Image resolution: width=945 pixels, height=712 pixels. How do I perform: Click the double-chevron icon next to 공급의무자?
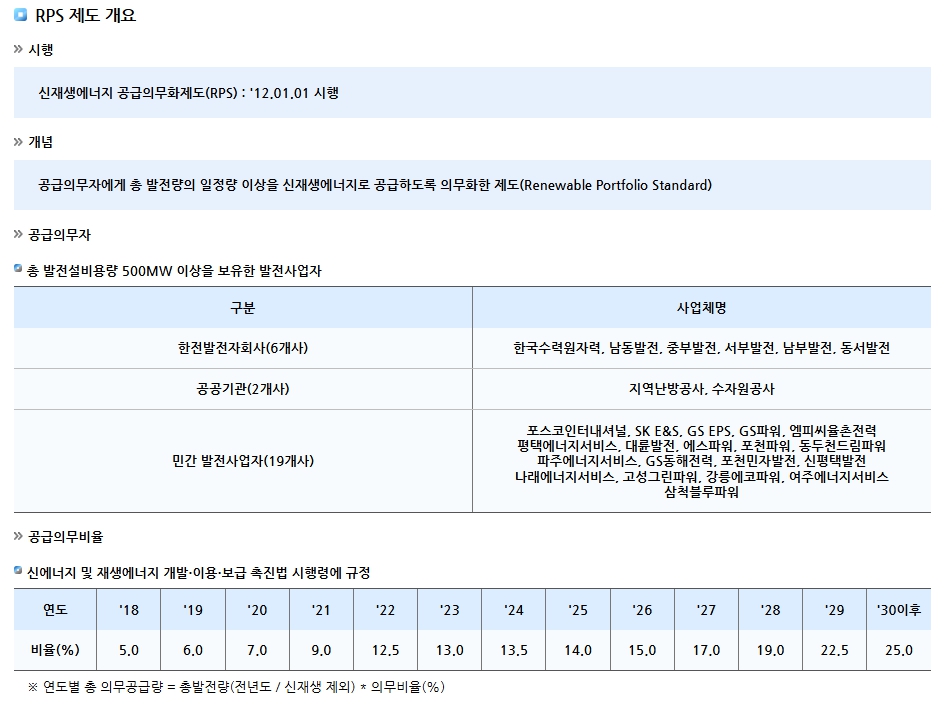tap(18, 235)
